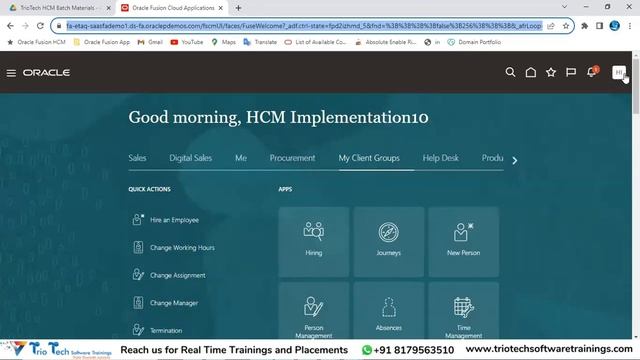Open Chrome three-dot menu
This screenshot has width=640, height=360.
pos(630,26)
